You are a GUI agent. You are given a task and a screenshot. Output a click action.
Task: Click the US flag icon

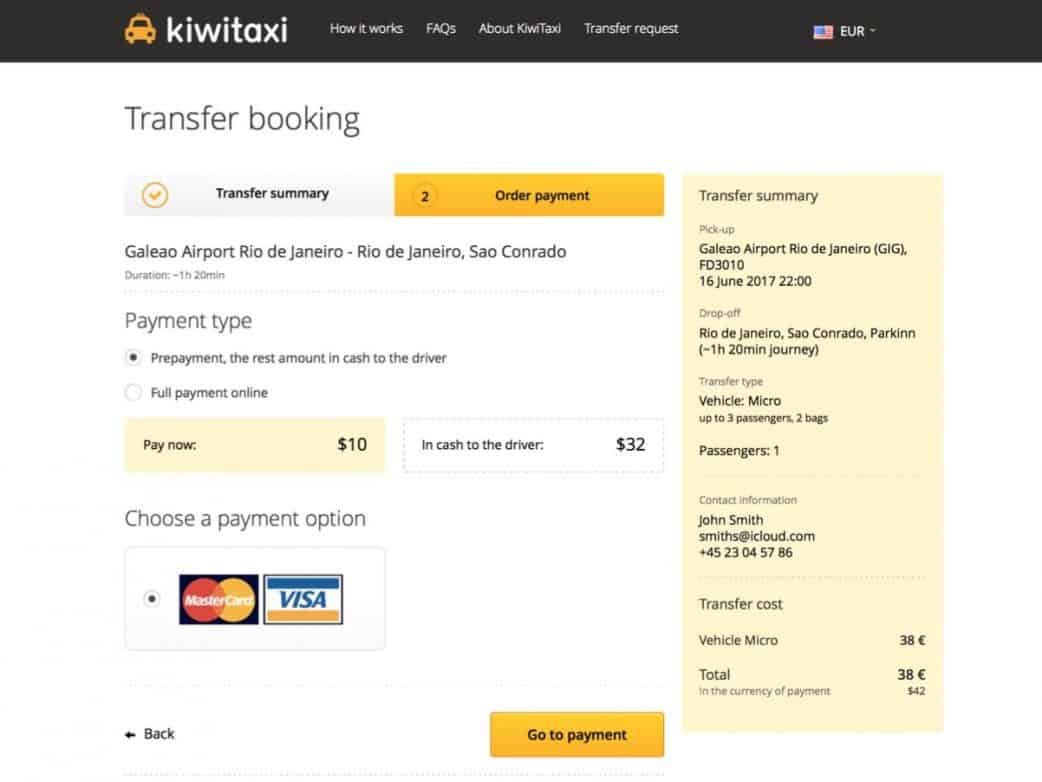tap(823, 32)
